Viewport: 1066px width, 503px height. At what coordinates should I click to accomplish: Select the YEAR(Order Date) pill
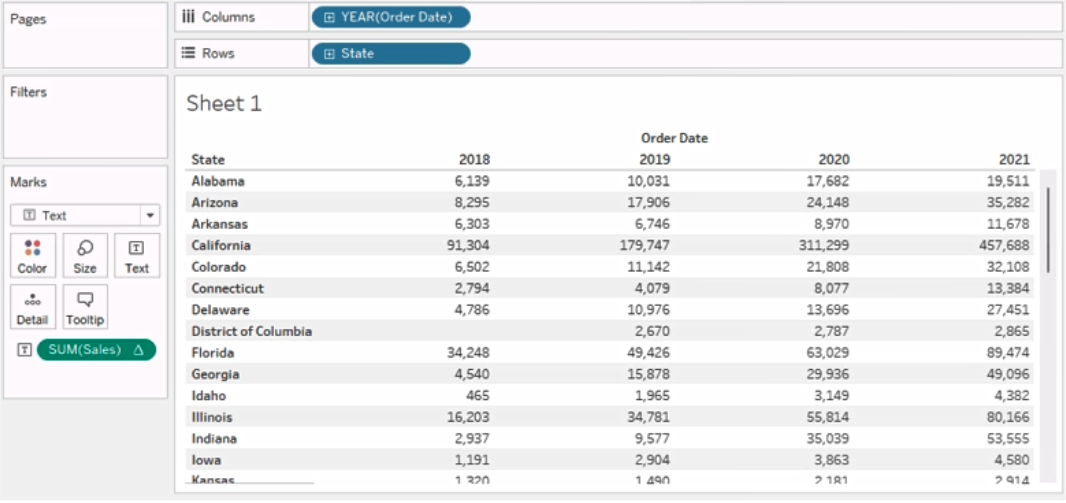click(x=391, y=18)
